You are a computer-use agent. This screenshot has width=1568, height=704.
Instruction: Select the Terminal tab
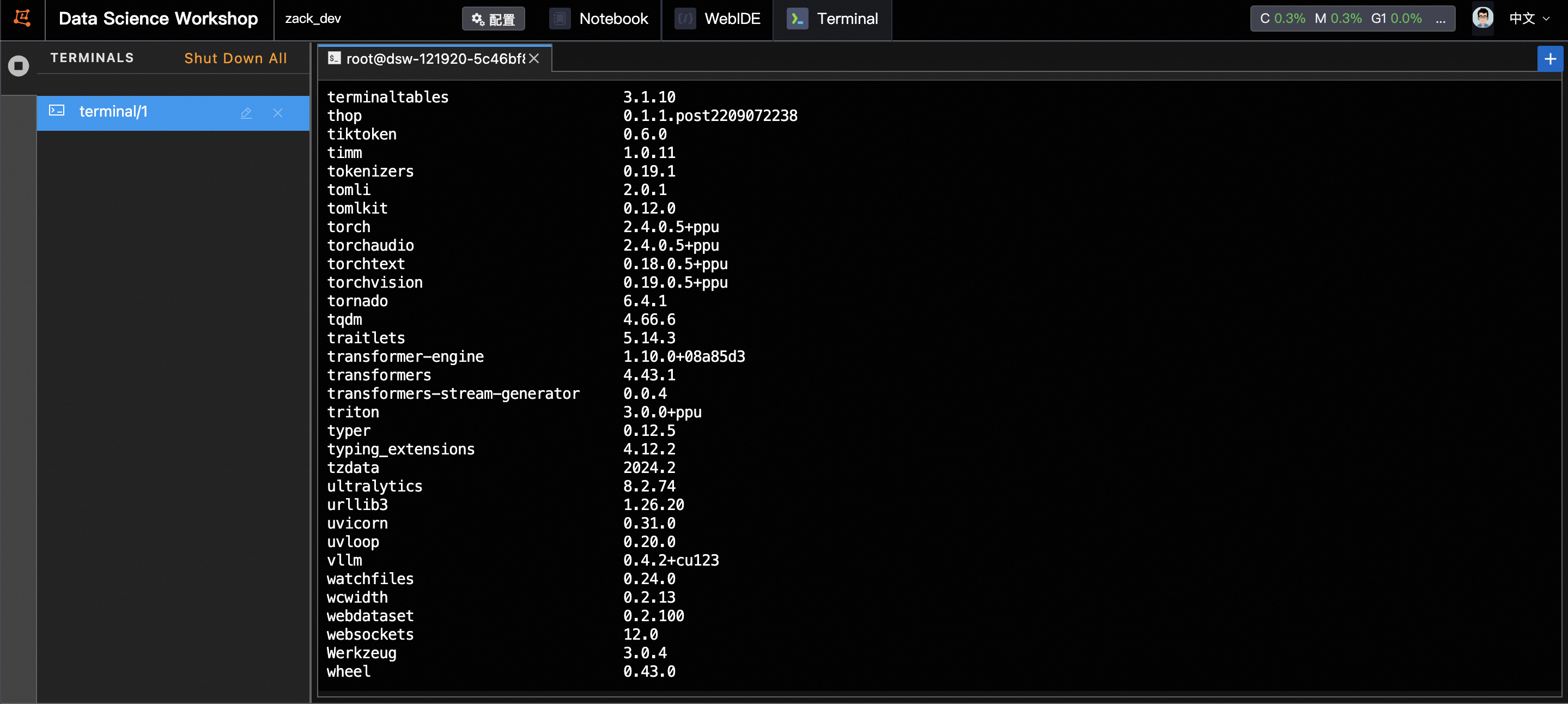coord(846,19)
